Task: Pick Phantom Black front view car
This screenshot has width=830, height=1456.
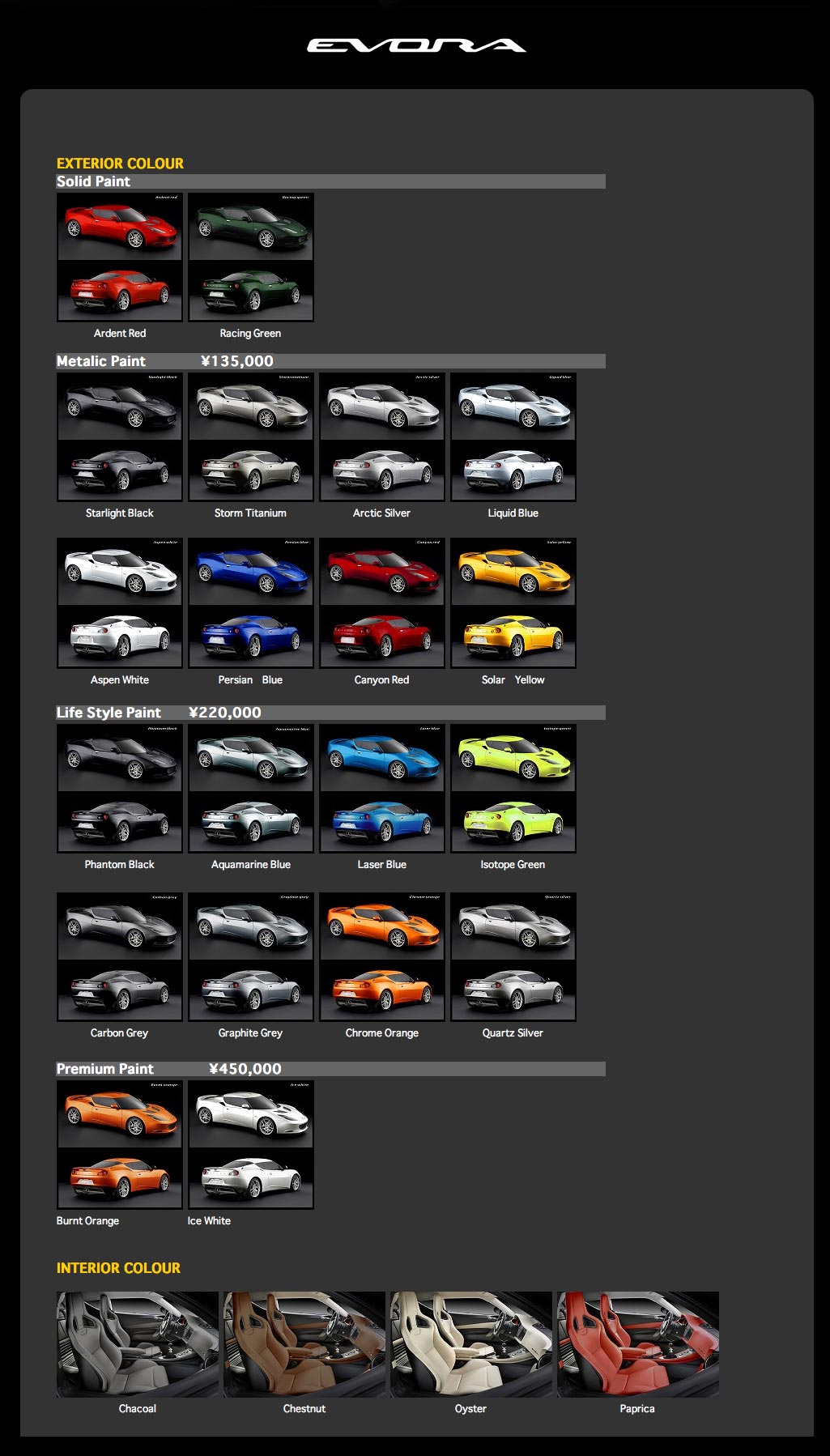Action: (120, 758)
